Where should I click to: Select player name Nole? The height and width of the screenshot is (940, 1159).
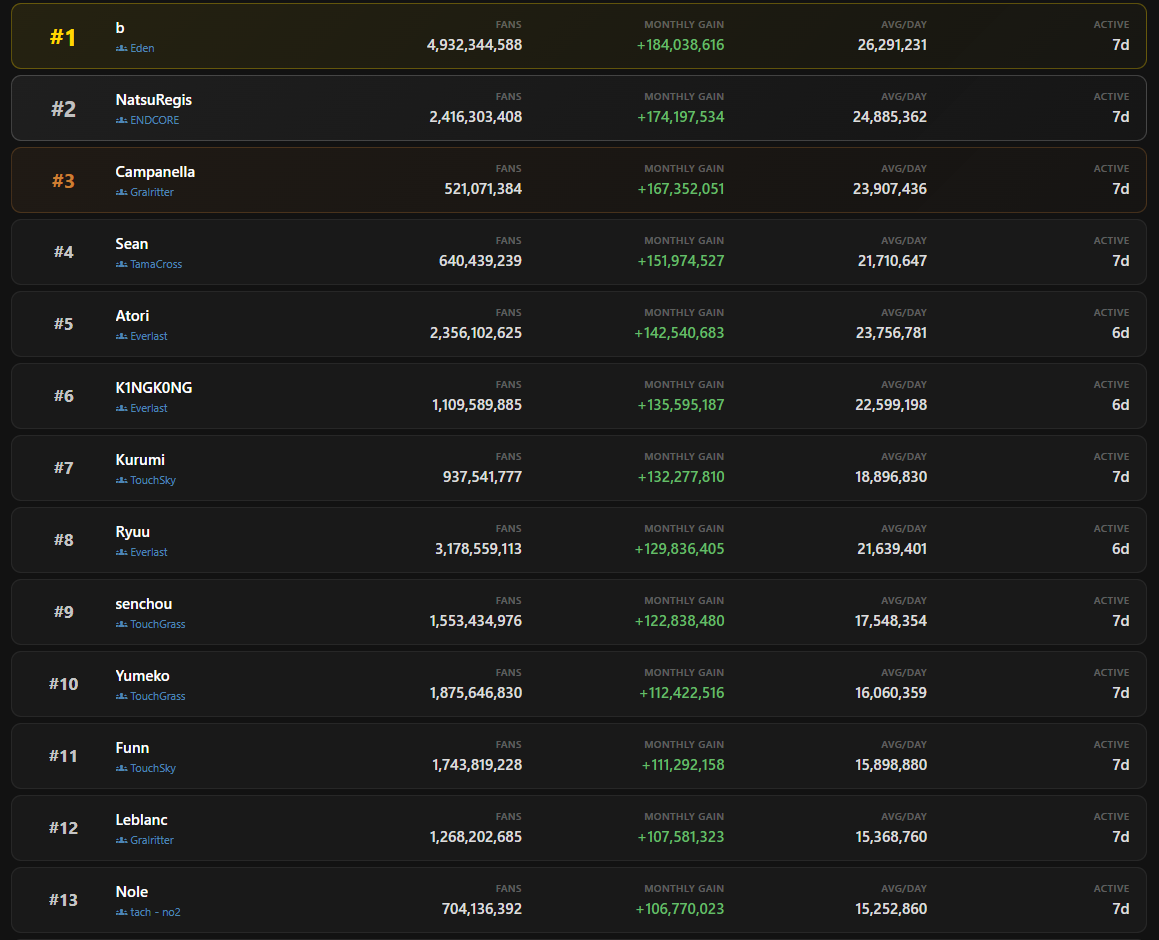pyautogui.click(x=132, y=893)
